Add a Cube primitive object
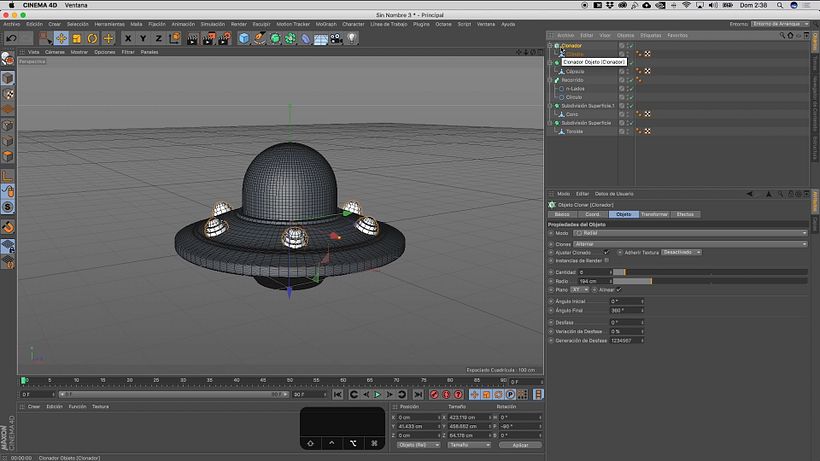 click(243, 38)
